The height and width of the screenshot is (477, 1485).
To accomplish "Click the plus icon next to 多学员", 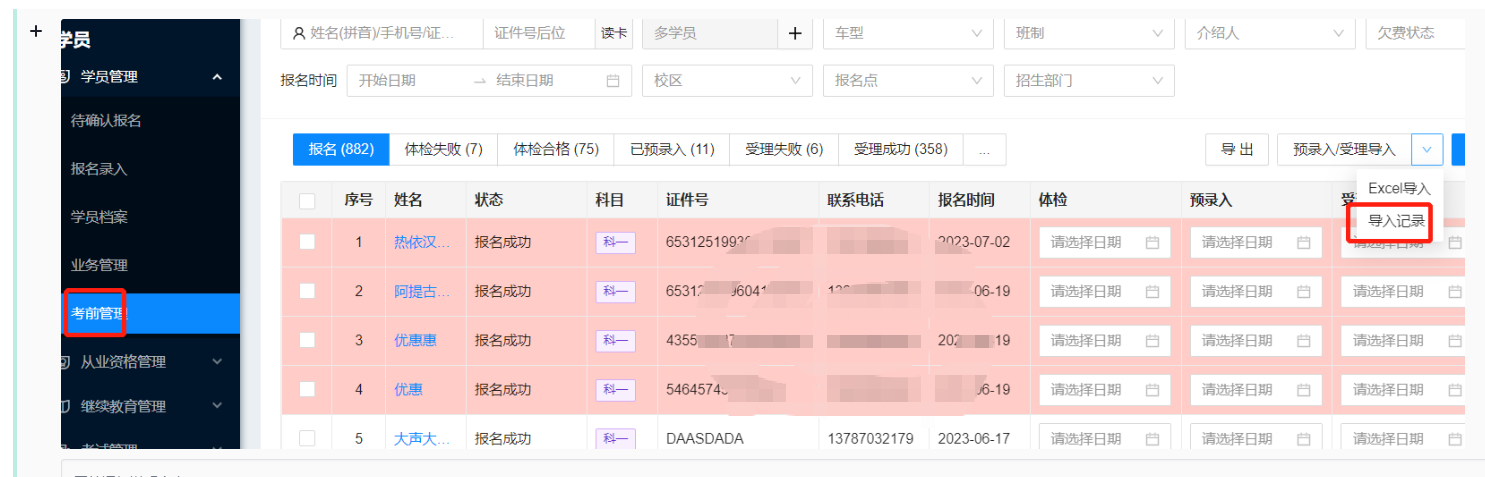I will tap(795, 33).
